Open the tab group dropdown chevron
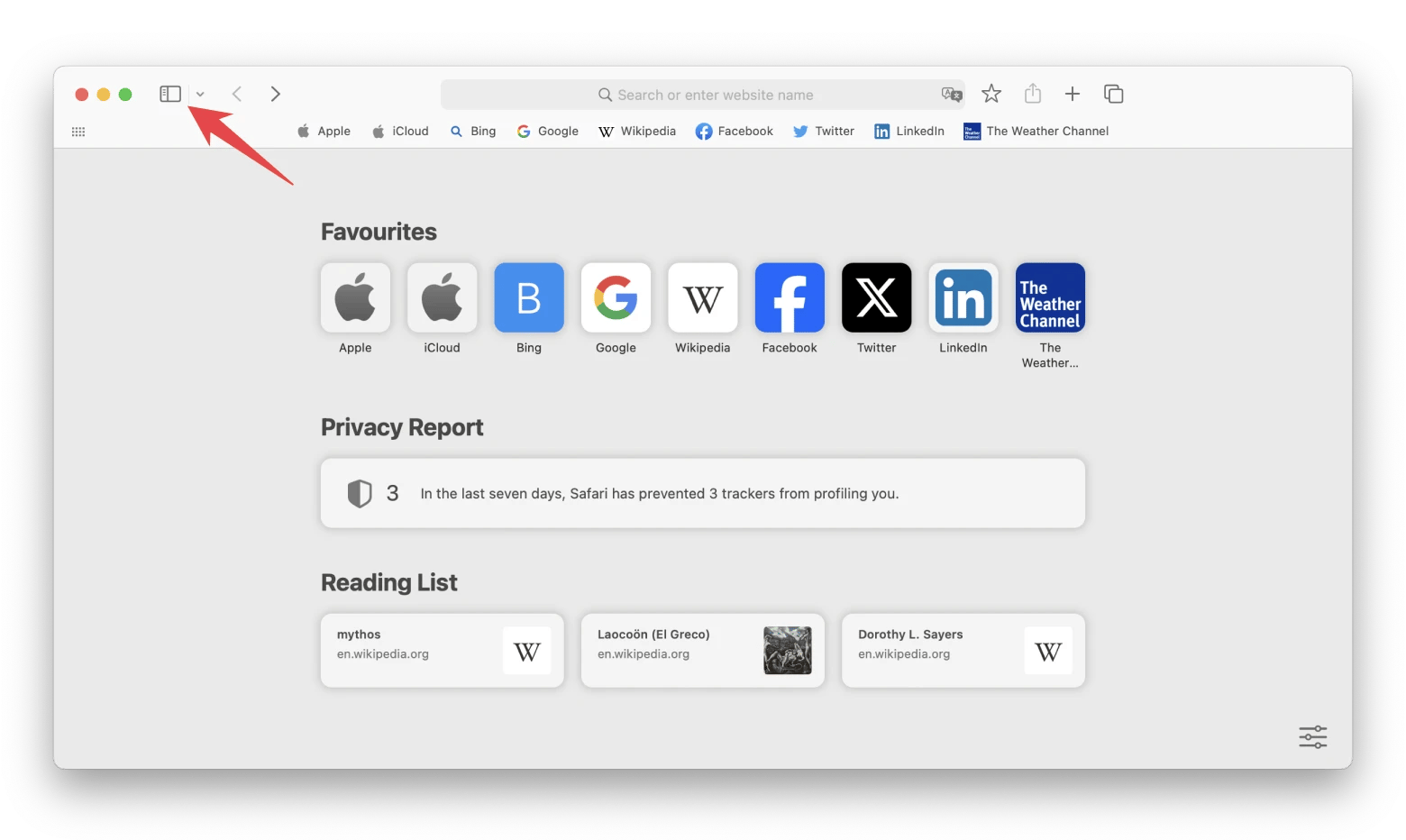Image resolution: width=1406 pixels, height=840 pixels. (200, 95)
